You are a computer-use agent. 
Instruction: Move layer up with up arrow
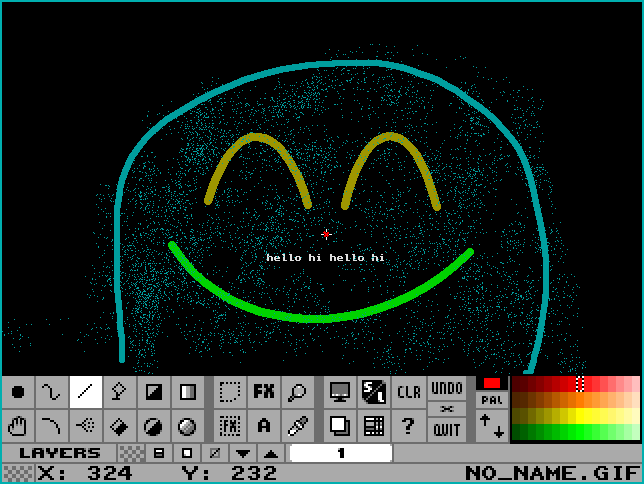(271, 453)
